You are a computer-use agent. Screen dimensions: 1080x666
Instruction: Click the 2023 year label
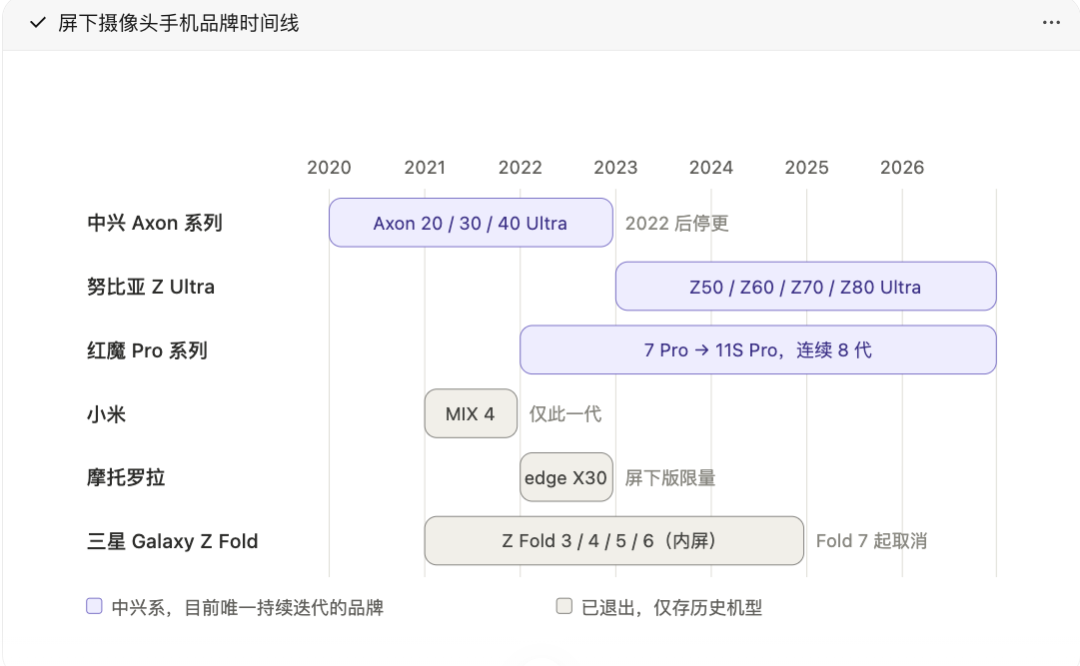click(x=616, y=167)
